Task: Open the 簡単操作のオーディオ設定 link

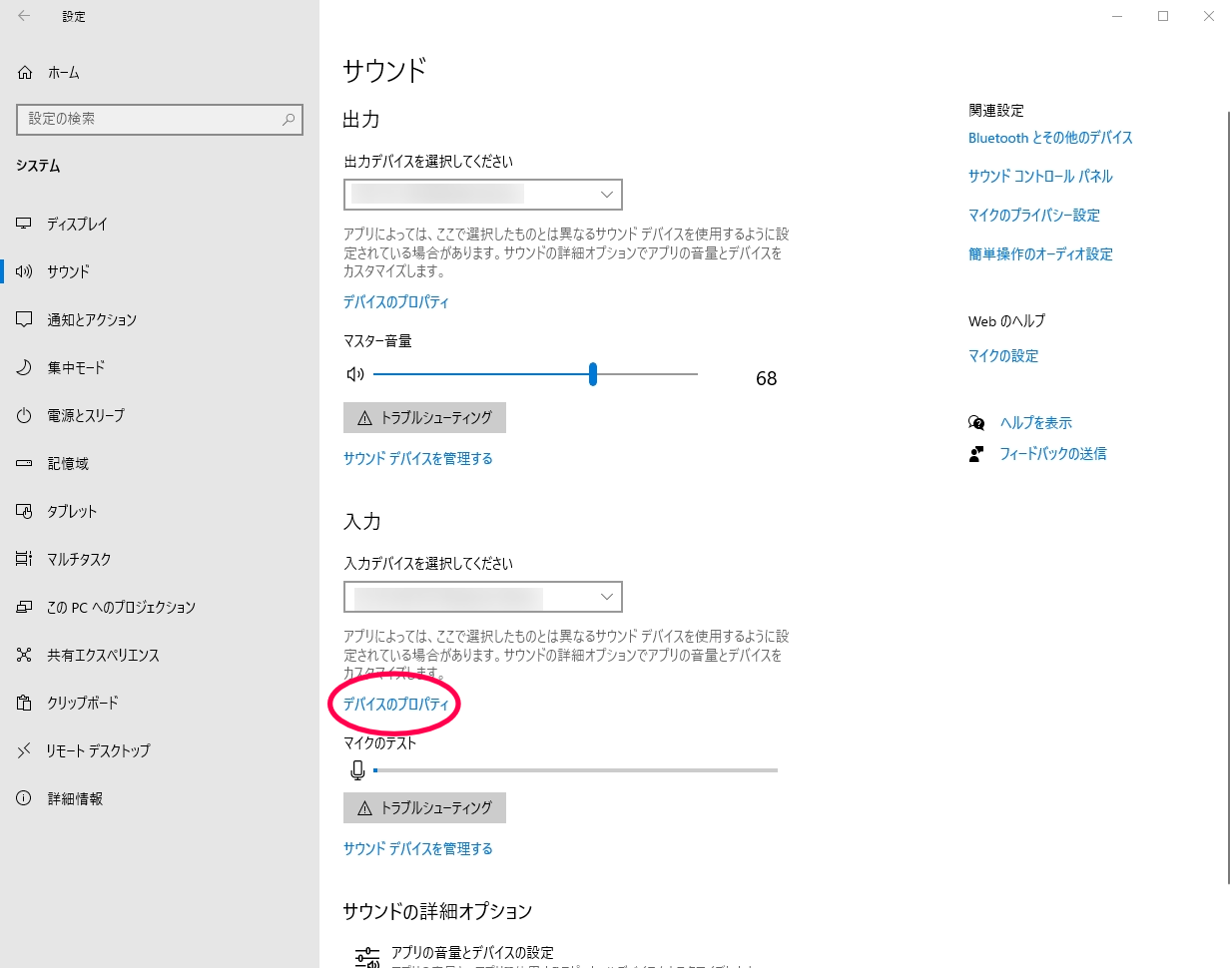Action: (x=1040, y=254)
